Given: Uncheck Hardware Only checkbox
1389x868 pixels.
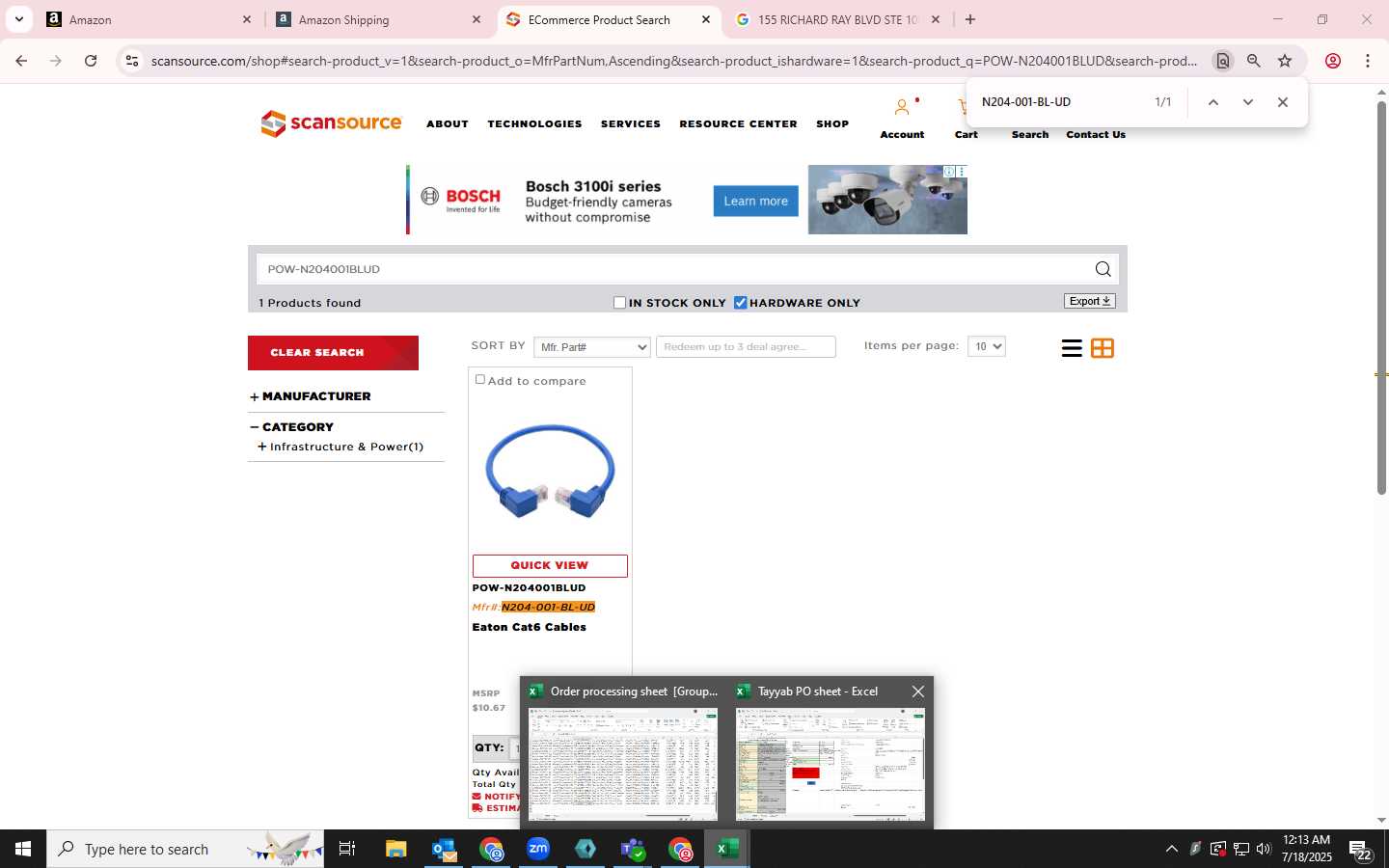Looking at the screenshot, I should point(741,303).
